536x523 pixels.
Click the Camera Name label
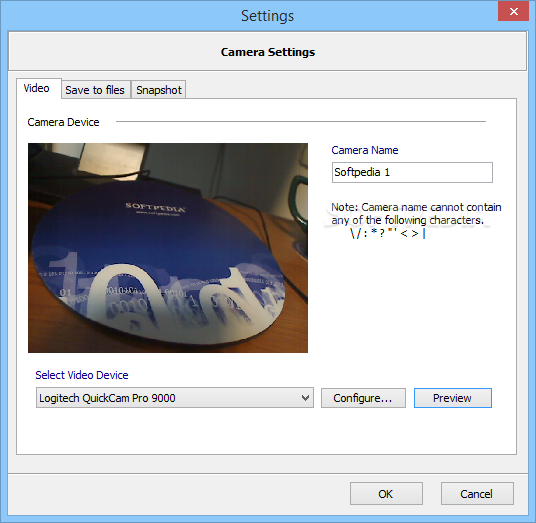(365, 150)
